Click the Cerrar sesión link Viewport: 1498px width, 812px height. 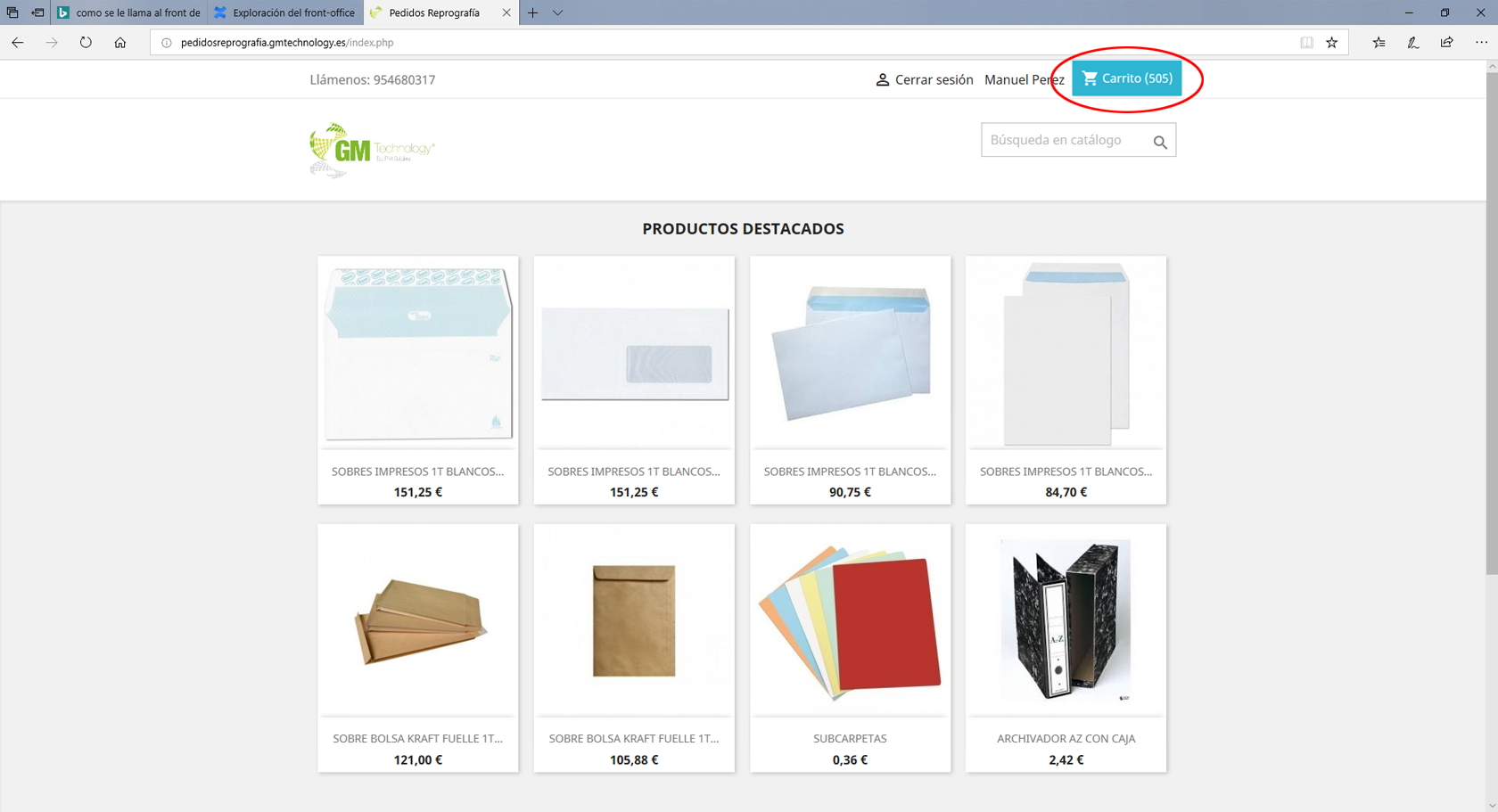coord(933,79)
